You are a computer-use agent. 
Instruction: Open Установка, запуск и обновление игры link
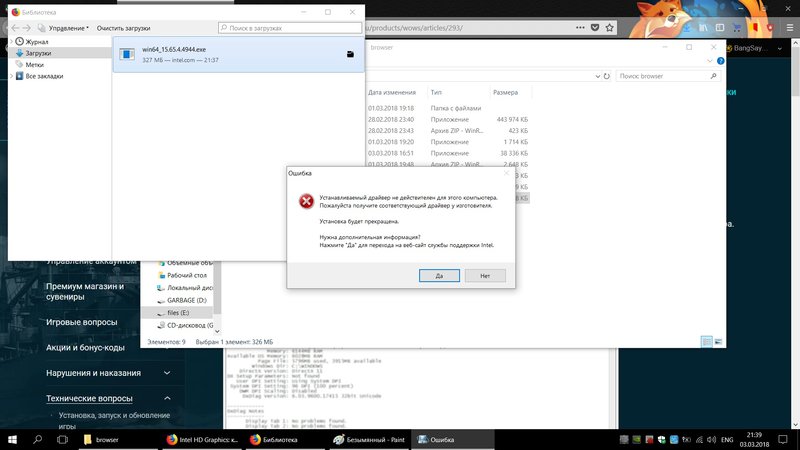click(x=114, y=420)
